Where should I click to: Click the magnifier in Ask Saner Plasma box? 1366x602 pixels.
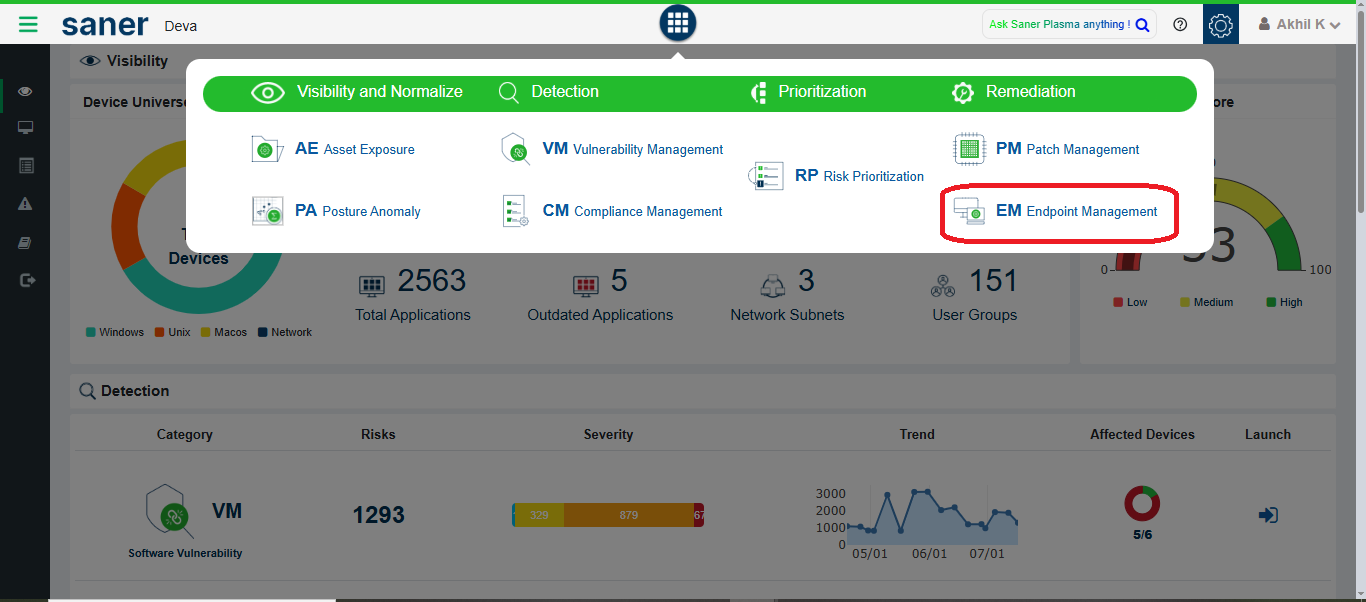tap(1142, 25)
